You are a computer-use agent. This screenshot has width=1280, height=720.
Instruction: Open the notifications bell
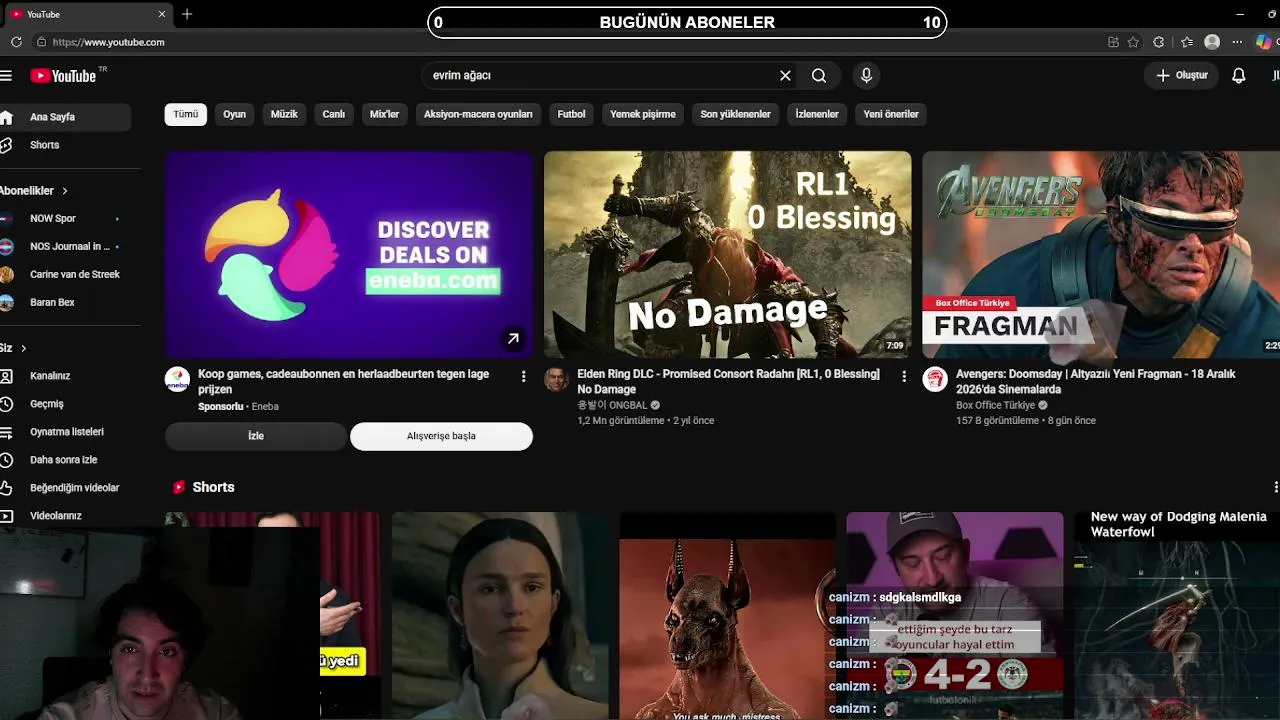click(x=1239, y=75)
